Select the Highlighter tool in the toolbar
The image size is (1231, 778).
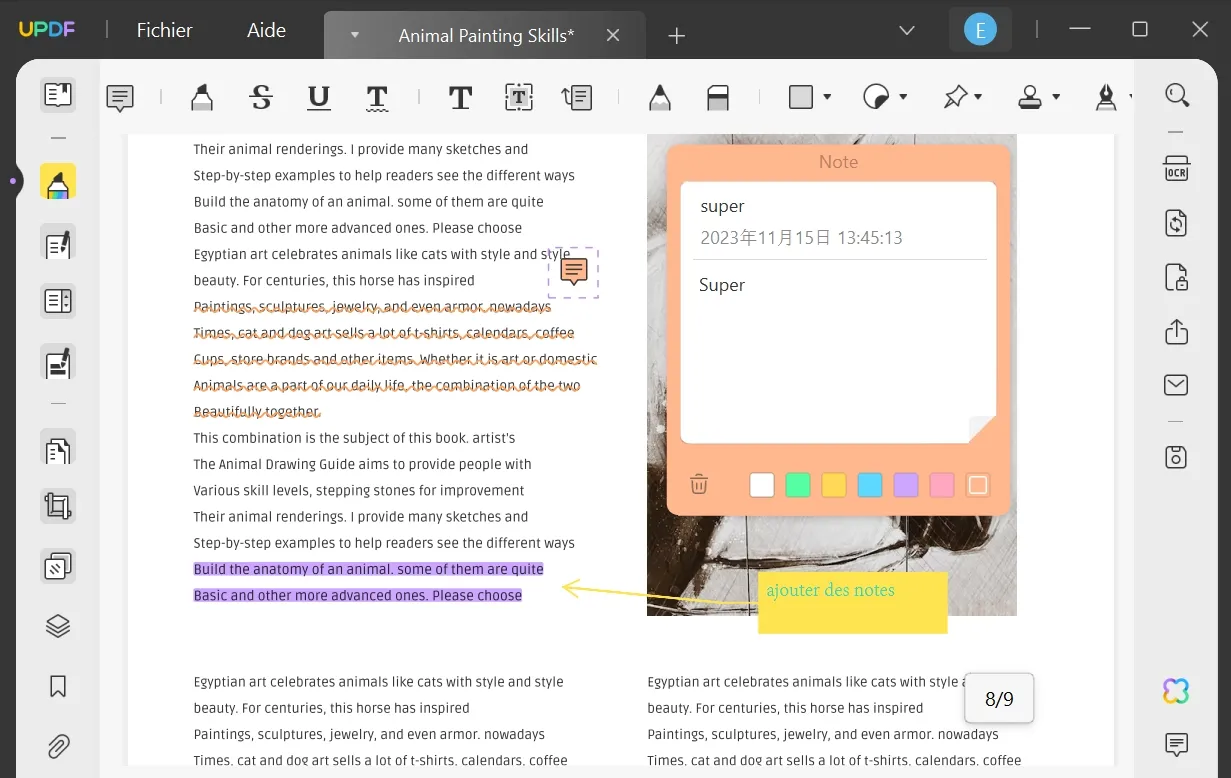[202, 97]
